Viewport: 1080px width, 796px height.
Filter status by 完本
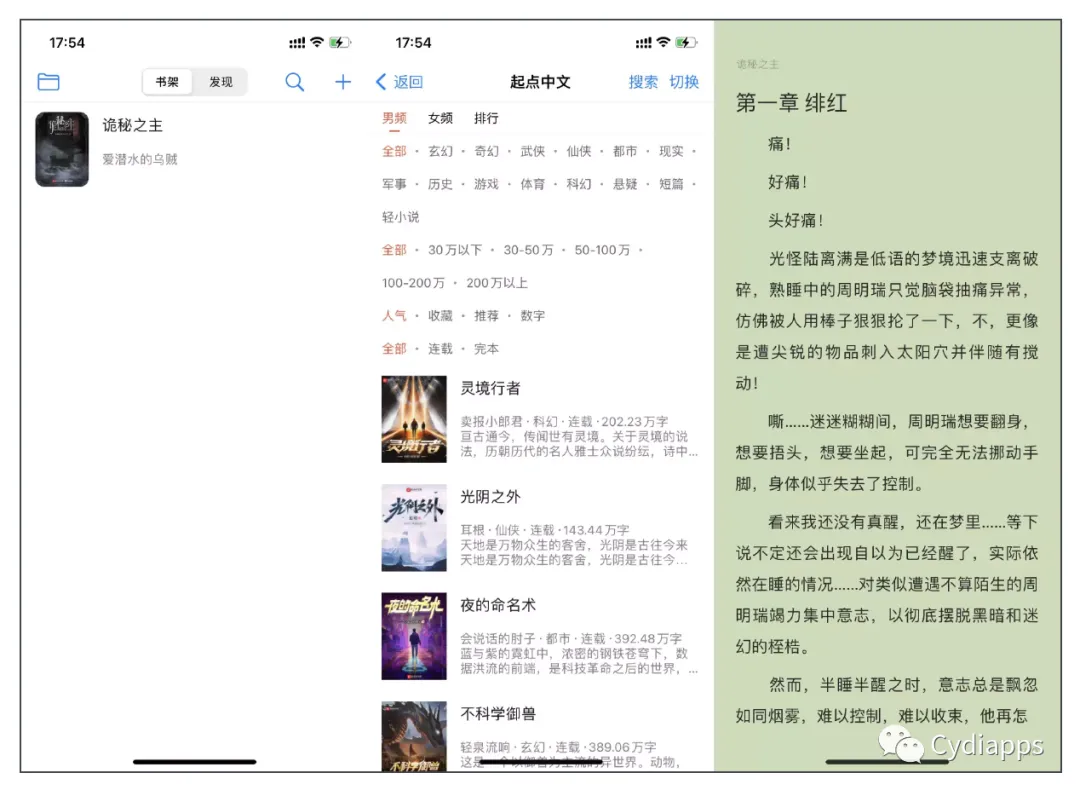tap(486, 348)
